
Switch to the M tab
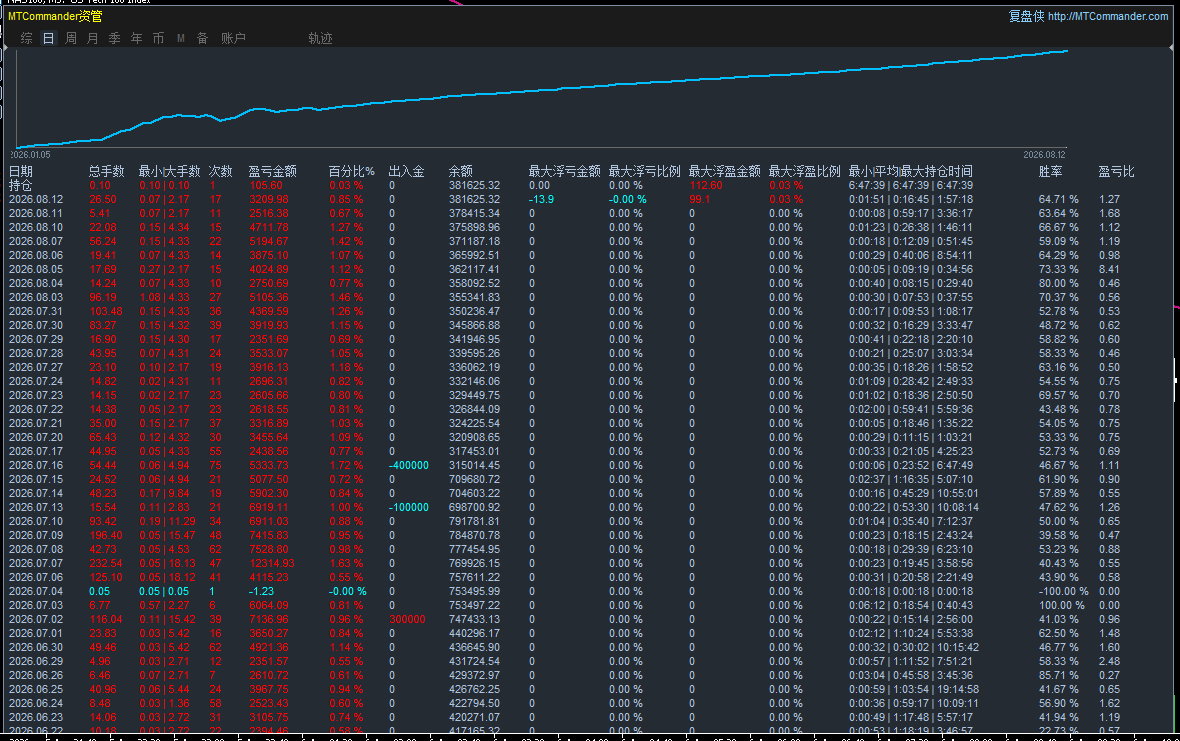pos(181,38)
